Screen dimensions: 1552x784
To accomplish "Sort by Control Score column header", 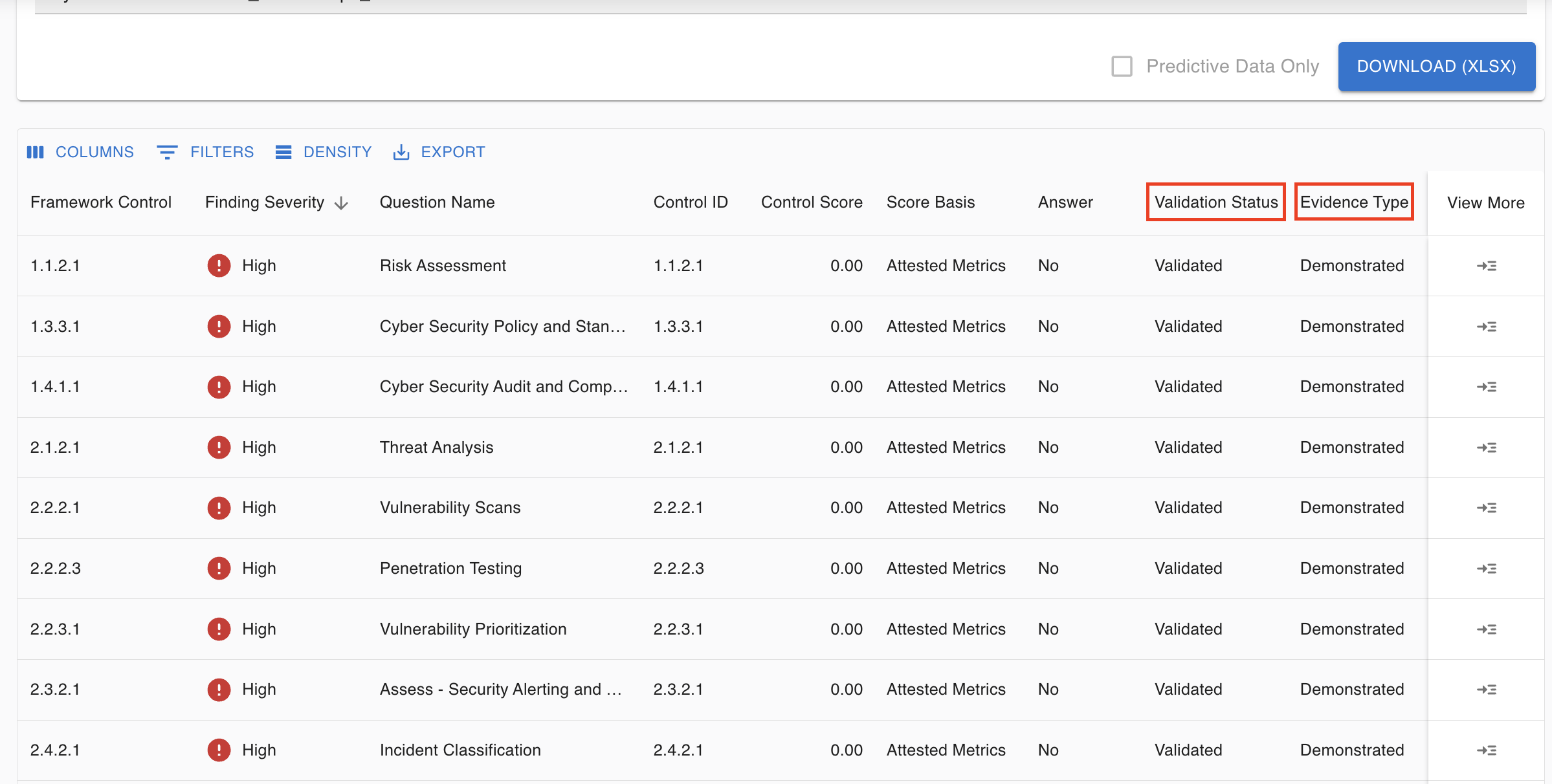I will pyautogui.click(x=812, y=202).
